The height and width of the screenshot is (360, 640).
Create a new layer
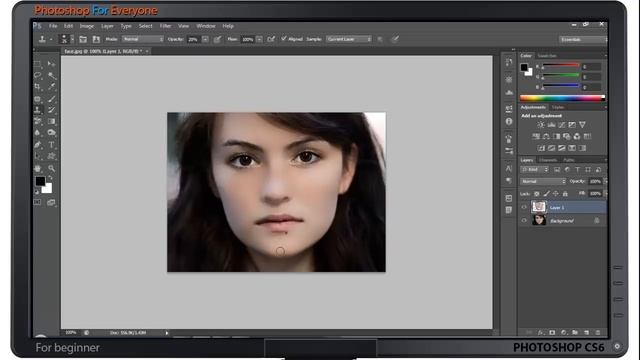tap(587, 333)
